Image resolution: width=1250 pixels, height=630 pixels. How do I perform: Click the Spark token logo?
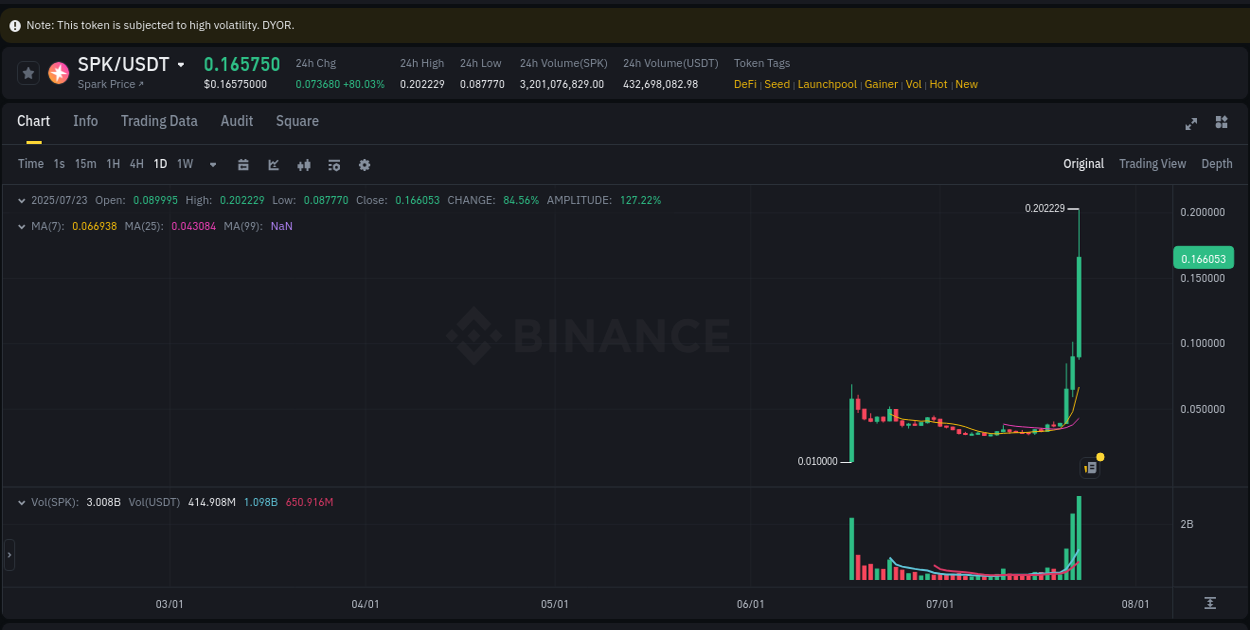click(x=58, y=72)
